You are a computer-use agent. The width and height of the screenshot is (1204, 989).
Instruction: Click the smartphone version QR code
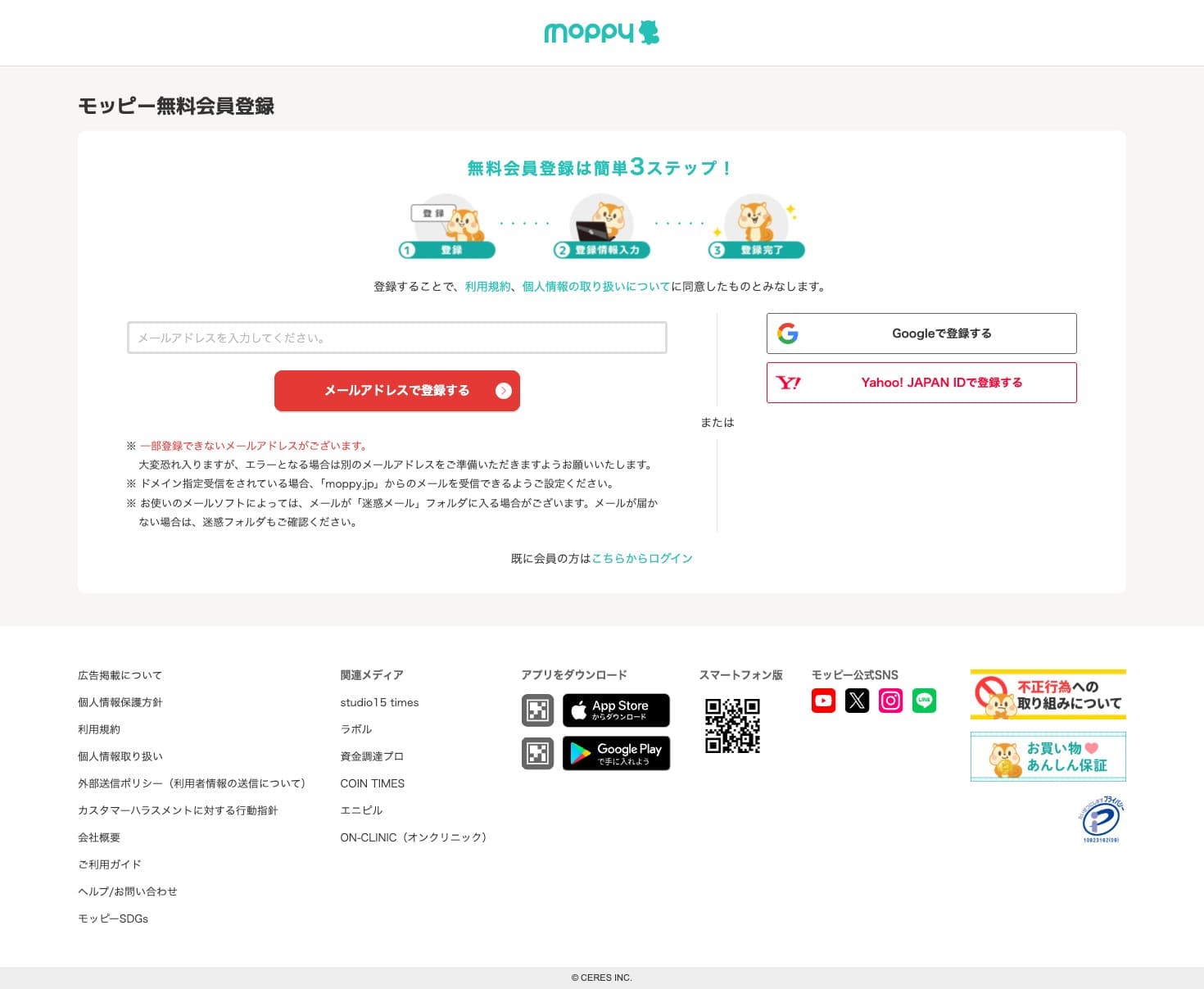tap(732, 725)
